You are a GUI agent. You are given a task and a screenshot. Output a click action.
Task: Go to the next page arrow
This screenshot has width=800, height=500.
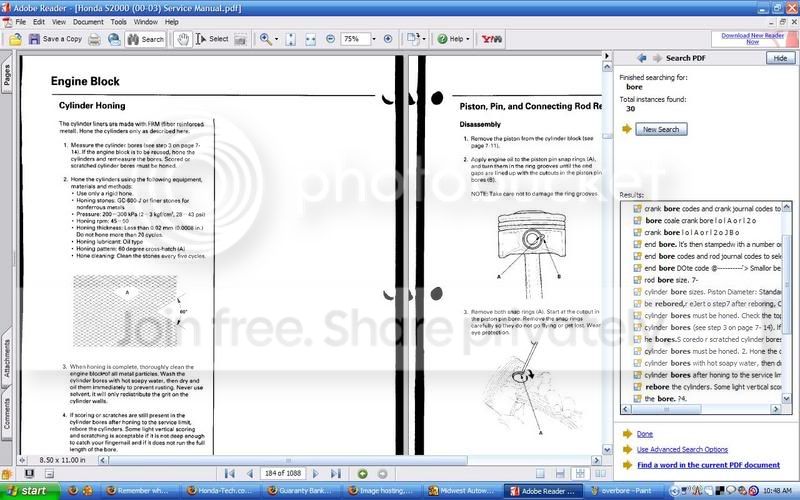tap(318, 473)
